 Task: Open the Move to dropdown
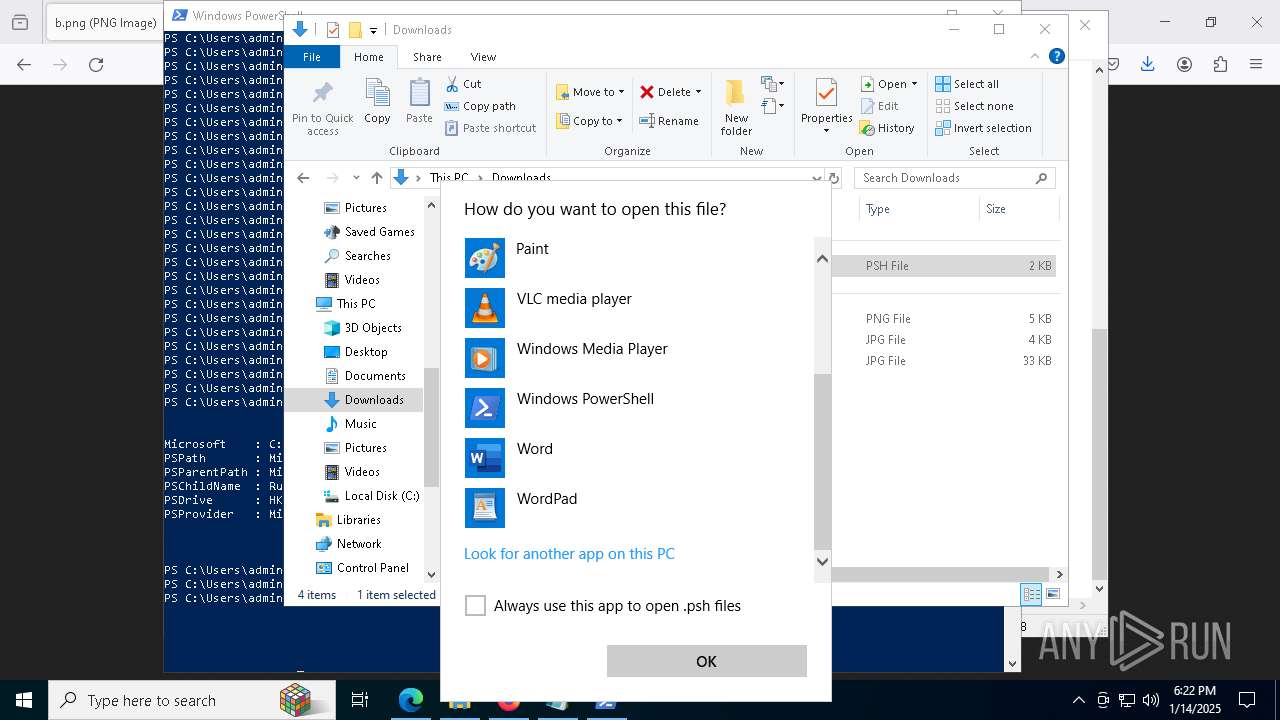pyautogui.click(x=590, y=92)
